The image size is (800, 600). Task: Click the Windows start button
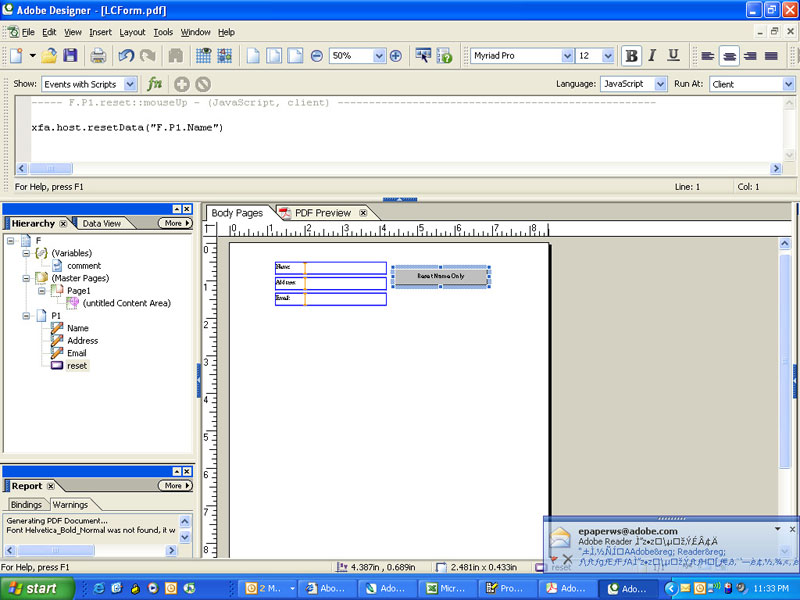click(x=36, y=588)
